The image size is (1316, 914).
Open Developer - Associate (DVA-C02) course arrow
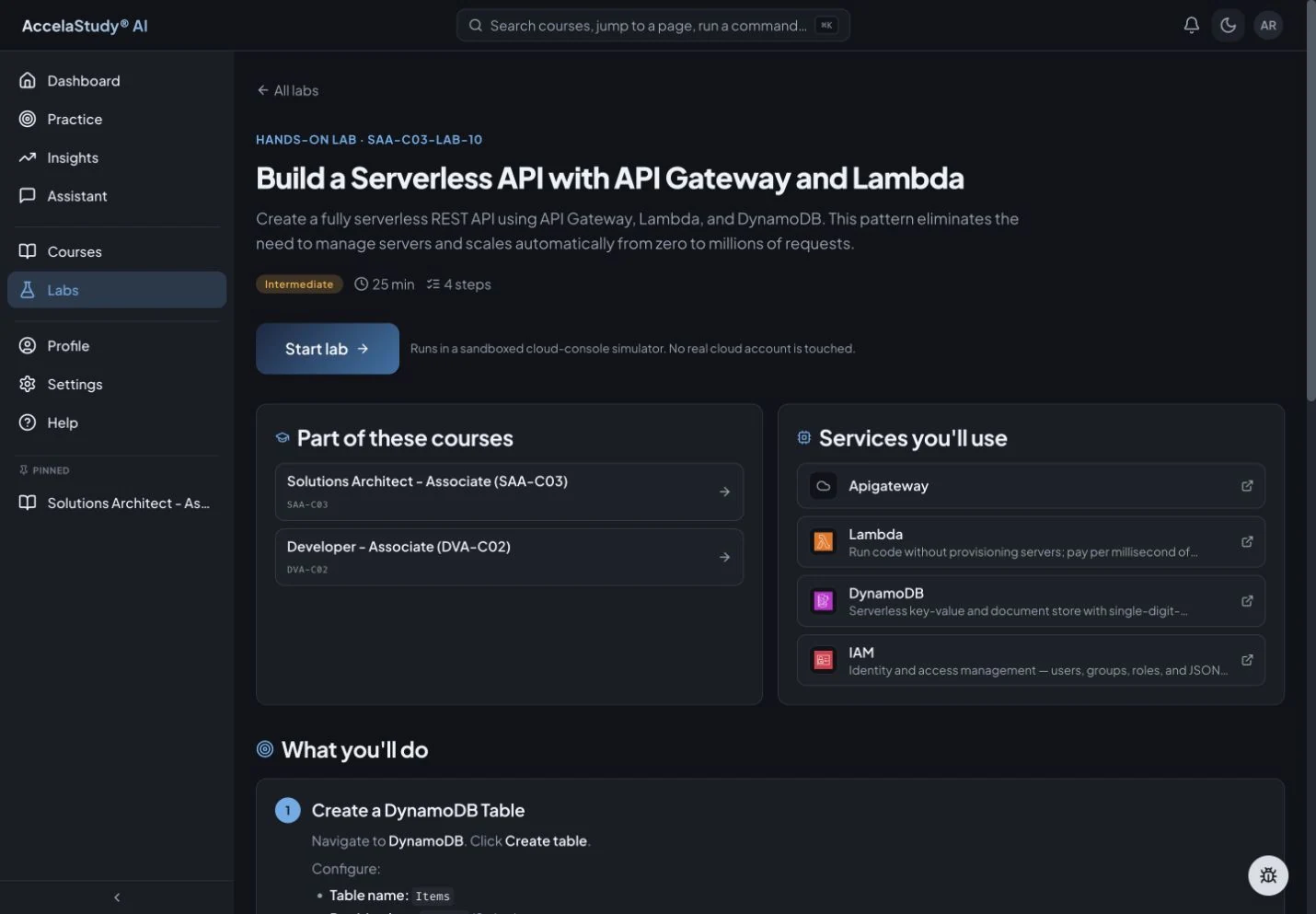click(724, 557)
